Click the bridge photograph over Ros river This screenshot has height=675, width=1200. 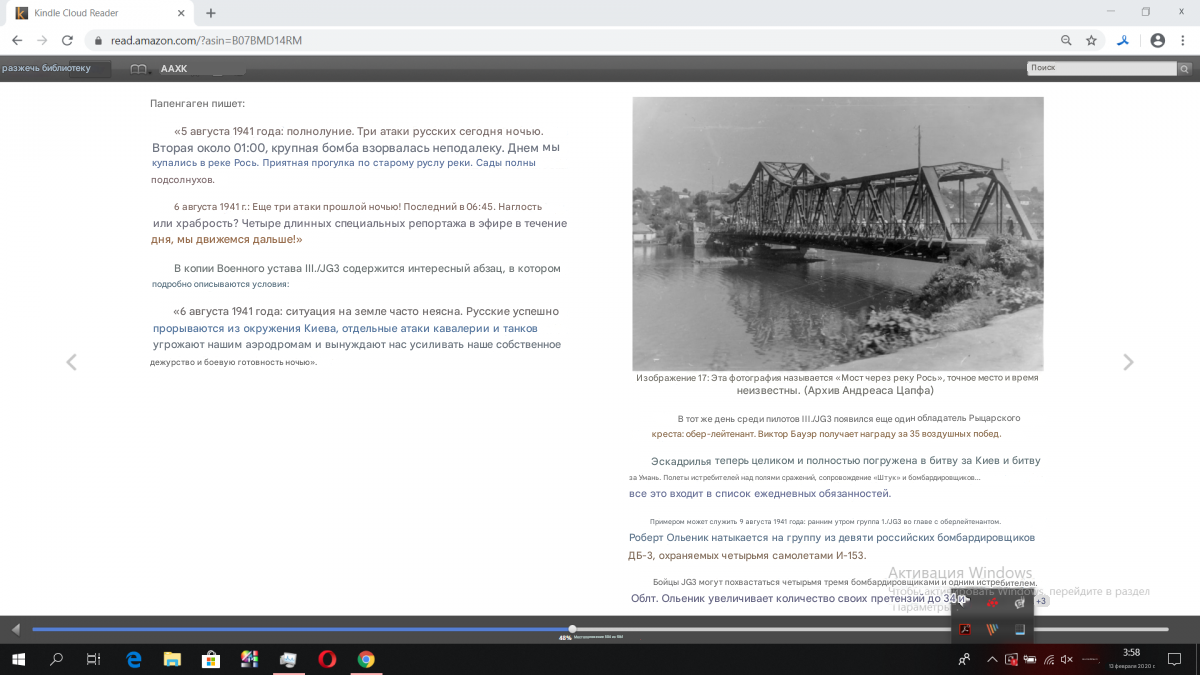(837, 234)
